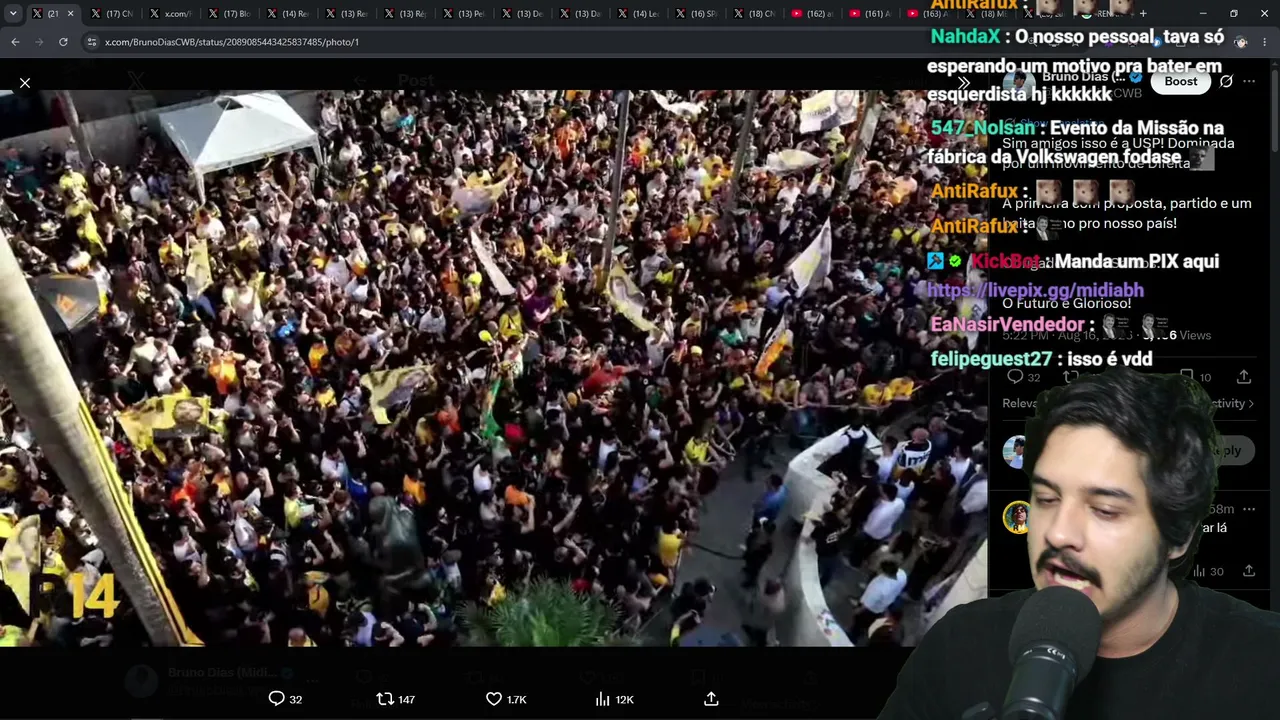The height and width of the screenshot is (720, 1280).
Task: Open the livepix.gg/midiabh link in chat
Action: 1035,290
